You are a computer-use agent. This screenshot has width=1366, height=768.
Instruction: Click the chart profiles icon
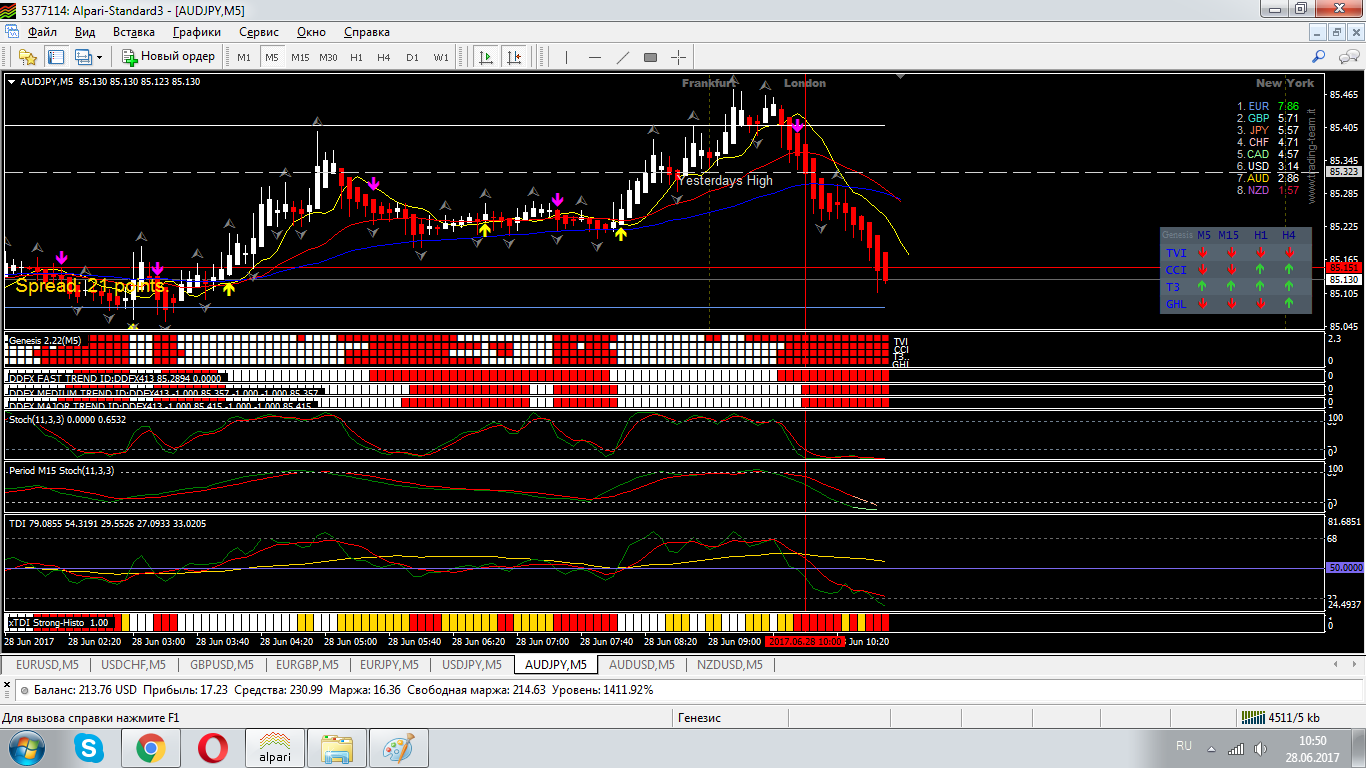[82, 57]
